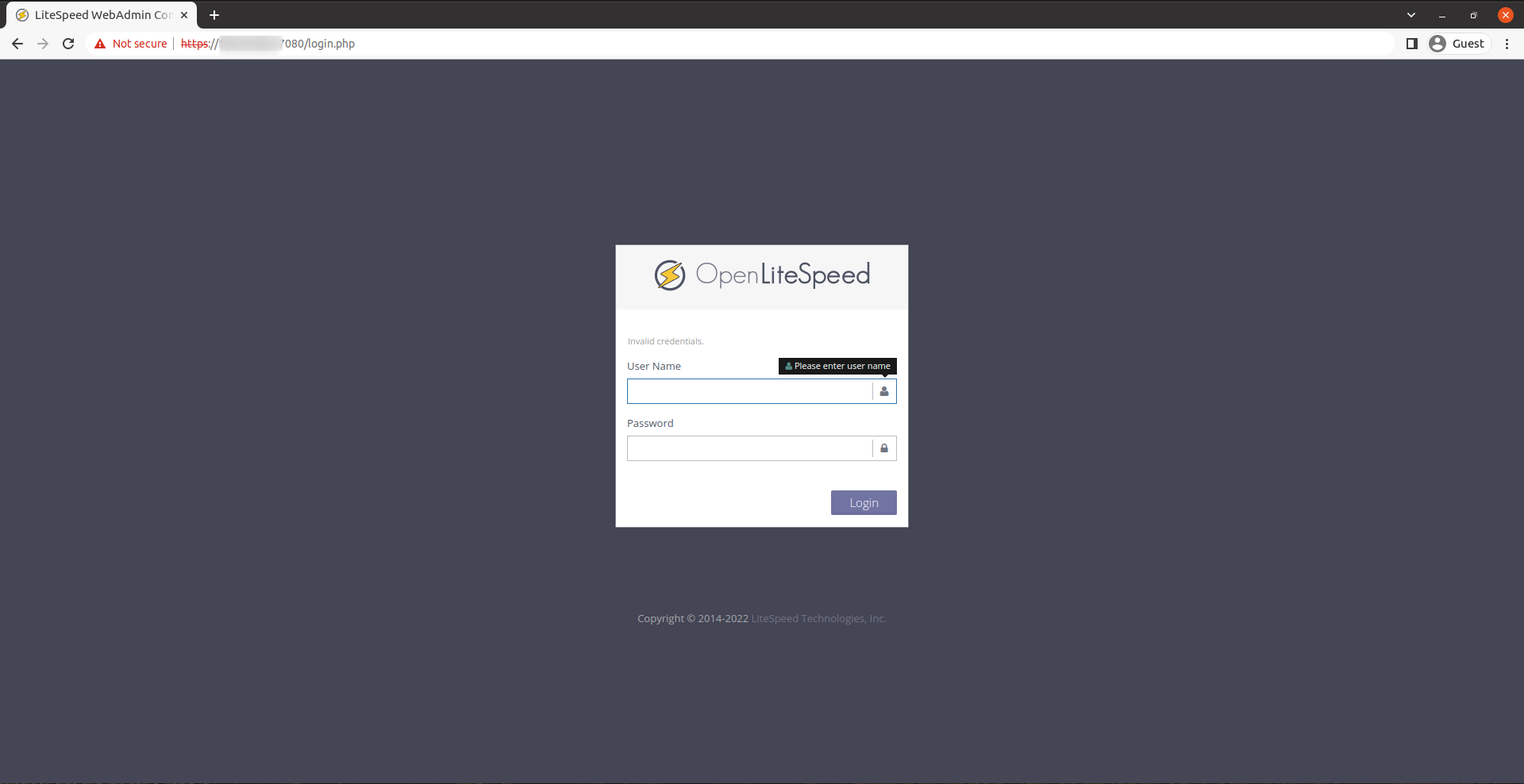Click the 'Please enter user name' tooltip

pos(837,366)
